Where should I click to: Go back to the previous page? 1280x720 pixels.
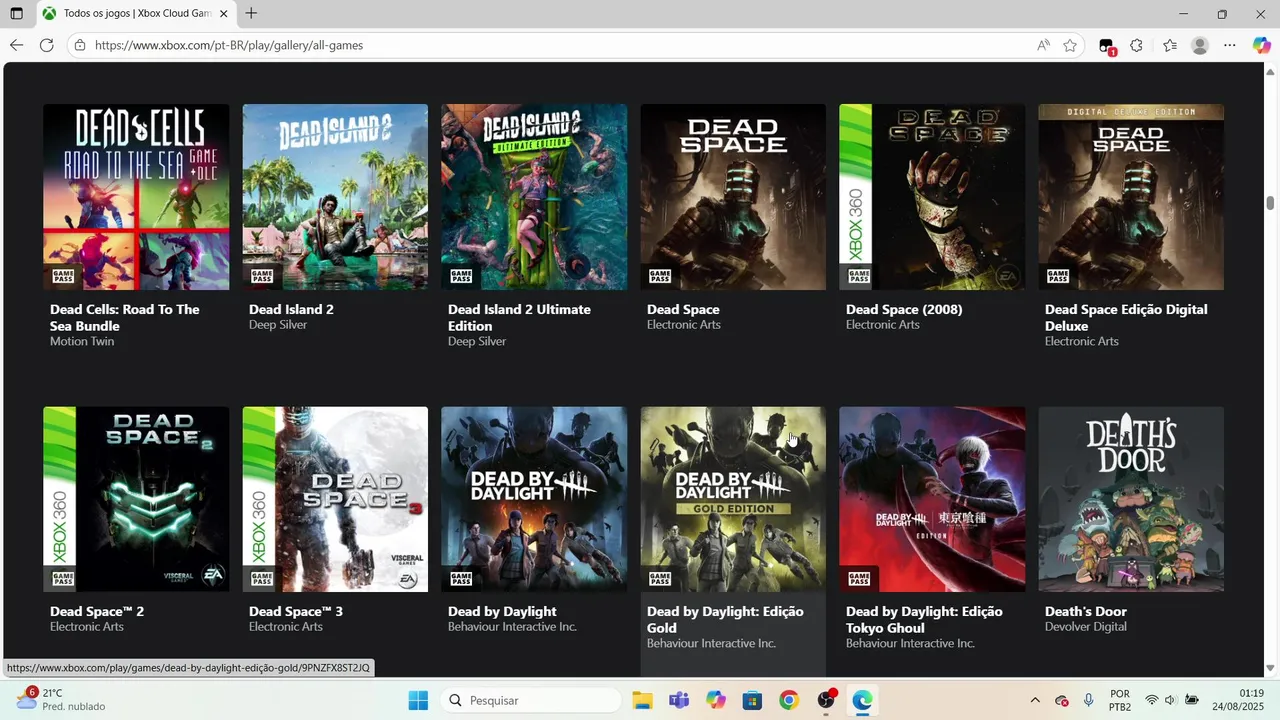click(x=16, y=45)
